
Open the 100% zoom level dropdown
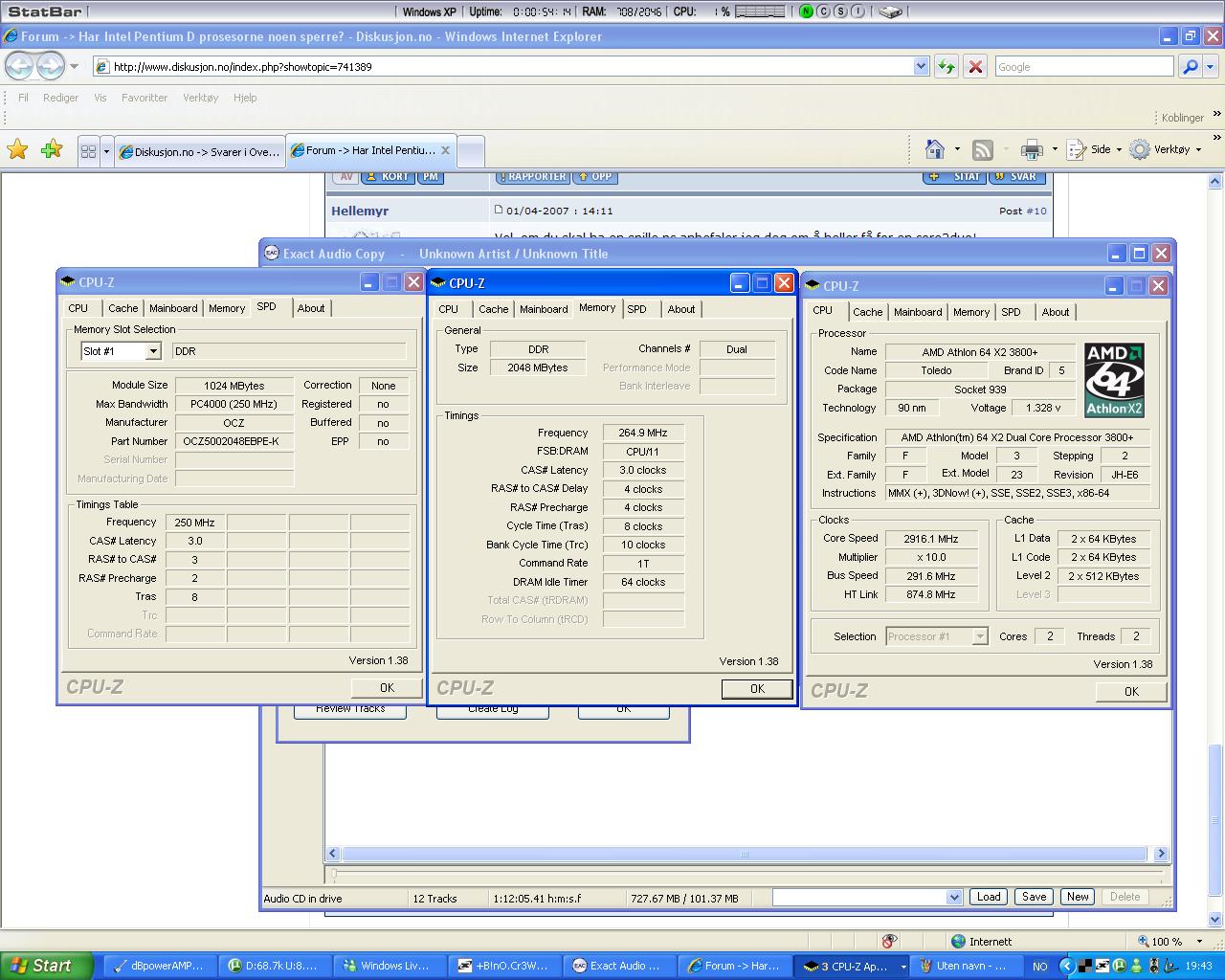pyautogui.click(x=1199, y=941)
